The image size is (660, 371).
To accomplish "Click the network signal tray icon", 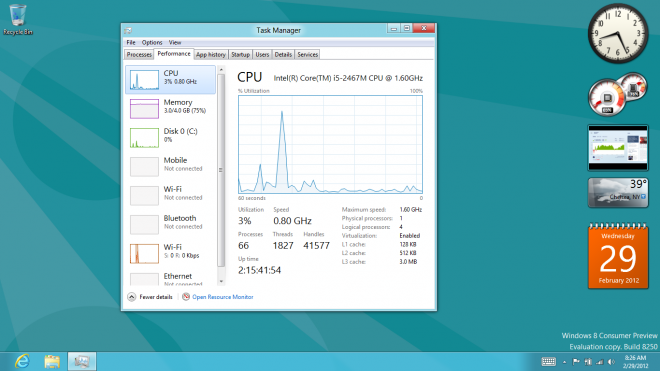I will coord(600,362).
